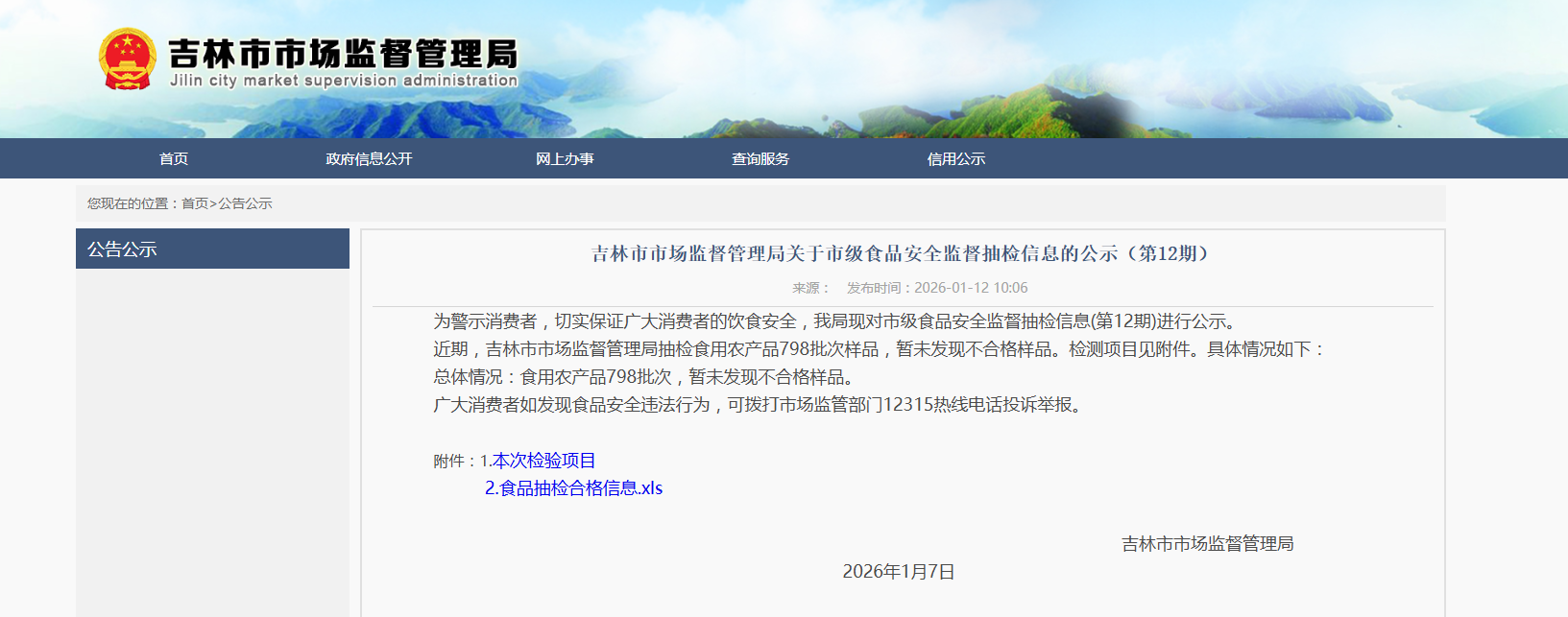Open the 信用公示 navigation item
The height and width of the screenshot is (617, 1568).
[x=956, y=158]
